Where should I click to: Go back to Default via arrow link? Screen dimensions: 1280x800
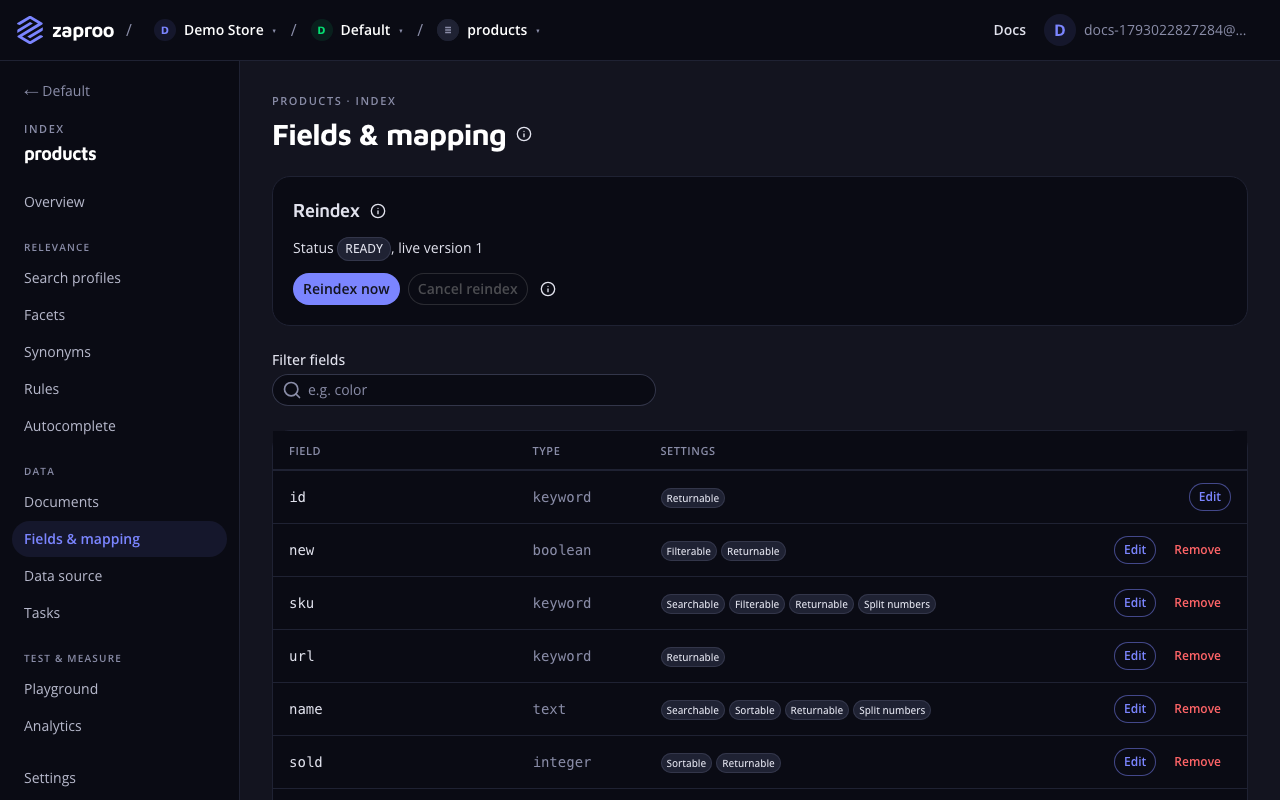point(57,91)
